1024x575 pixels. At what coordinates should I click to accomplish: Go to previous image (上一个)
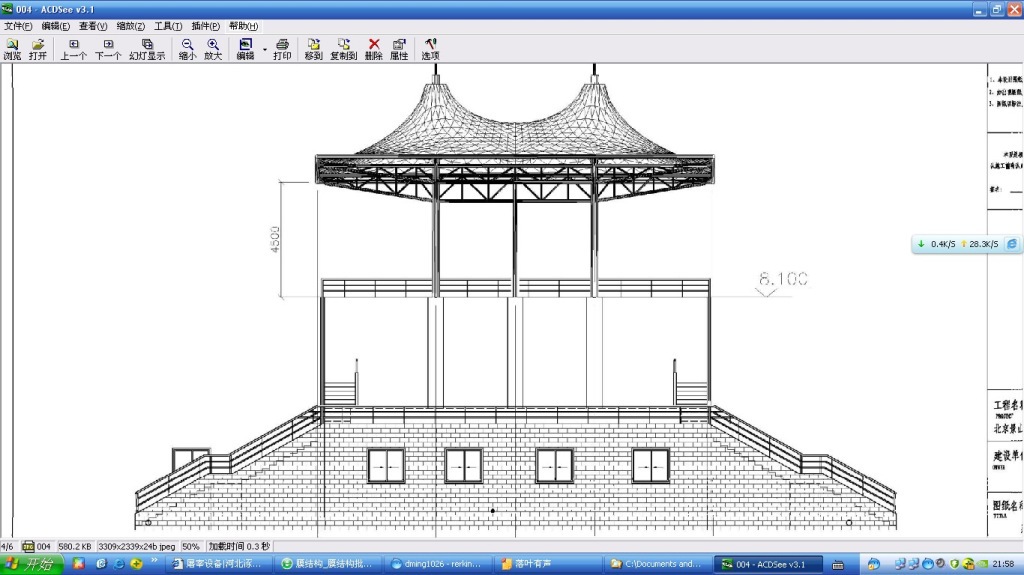click(74, 49)
